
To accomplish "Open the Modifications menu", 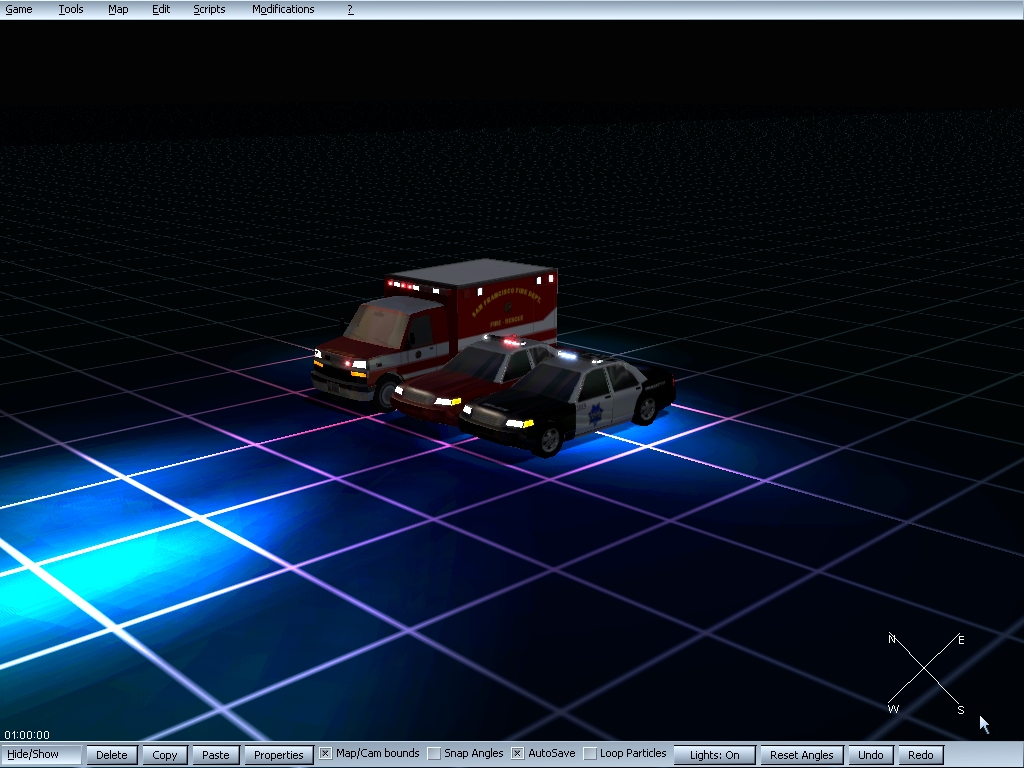I will pos(283,9).
